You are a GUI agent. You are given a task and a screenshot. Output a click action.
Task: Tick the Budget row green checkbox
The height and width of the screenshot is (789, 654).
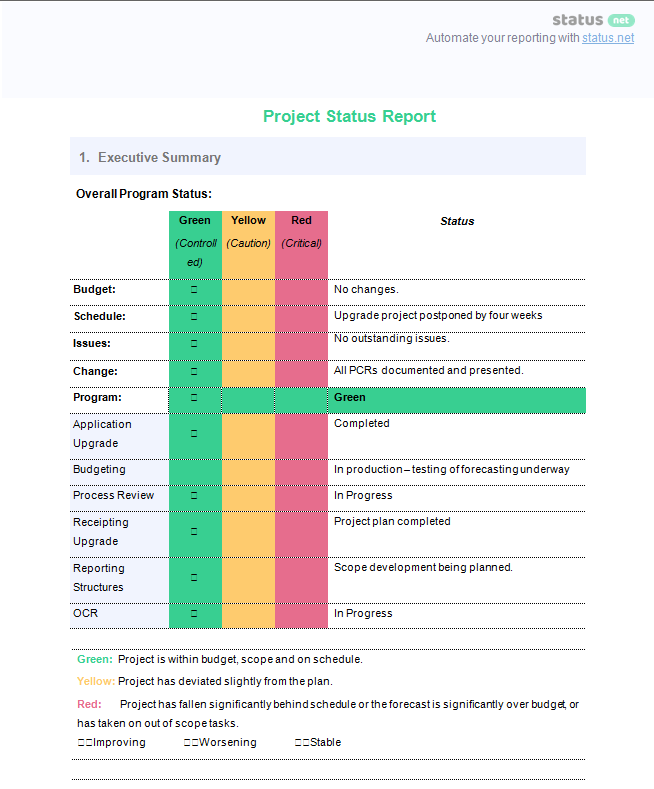tap(194, 290)
